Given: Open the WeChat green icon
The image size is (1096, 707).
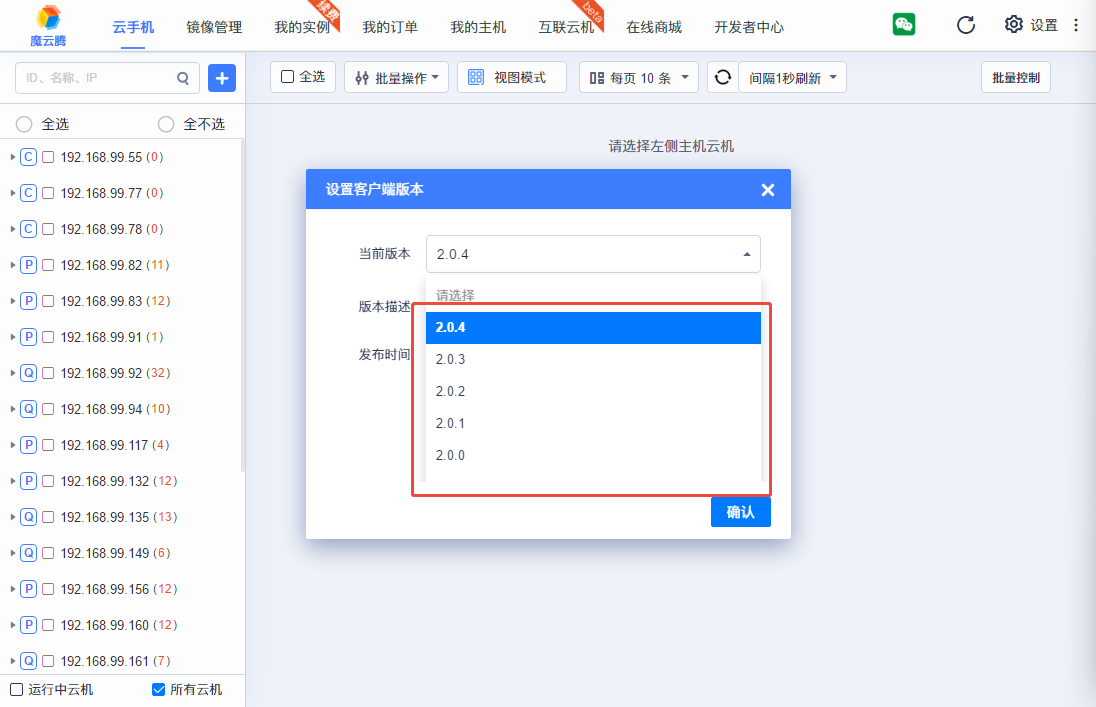Looking at the screenshot, I should 904,25.
